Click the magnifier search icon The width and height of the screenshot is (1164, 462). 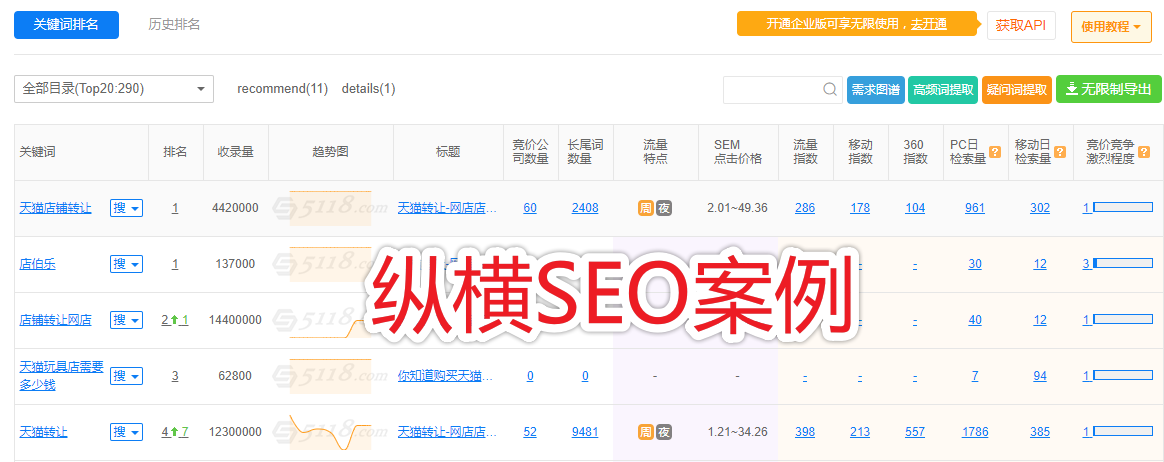point(830,90)
